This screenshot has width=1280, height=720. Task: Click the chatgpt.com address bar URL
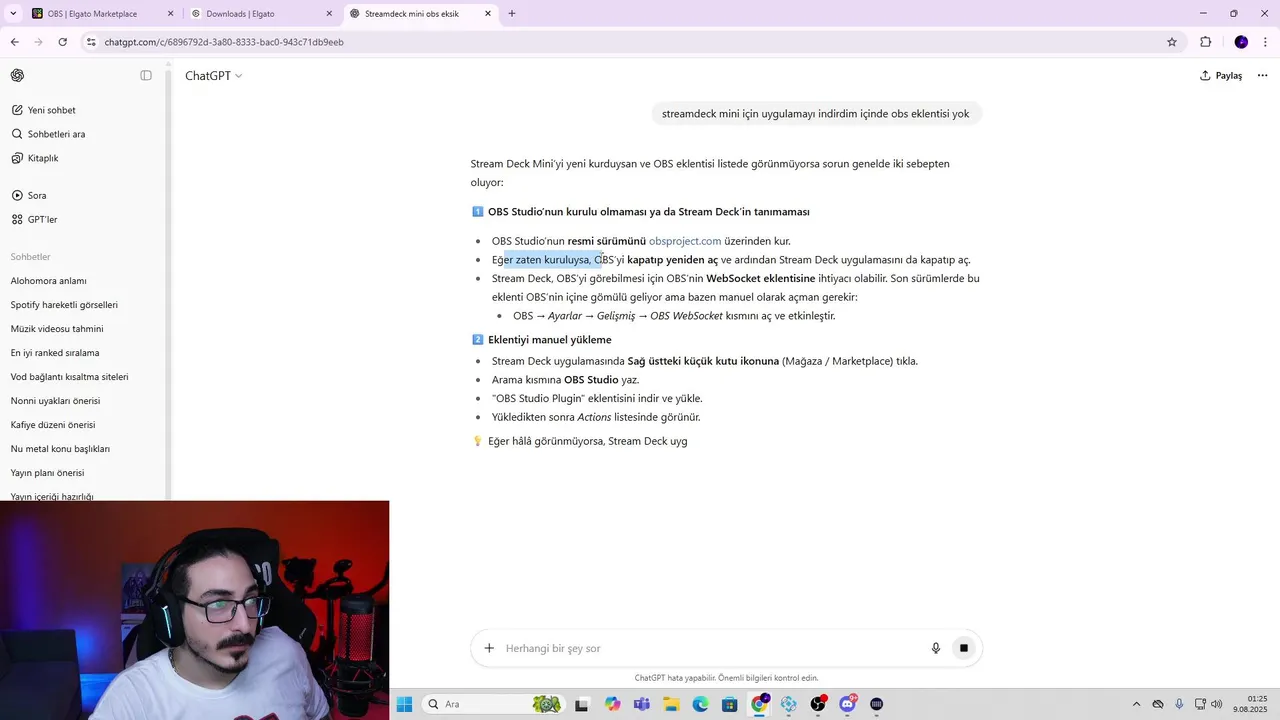point(224,42)
